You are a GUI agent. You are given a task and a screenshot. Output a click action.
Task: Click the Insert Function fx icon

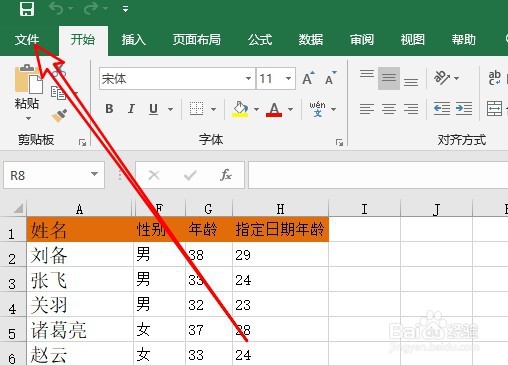pyautogui.click(x=225, y=175)
